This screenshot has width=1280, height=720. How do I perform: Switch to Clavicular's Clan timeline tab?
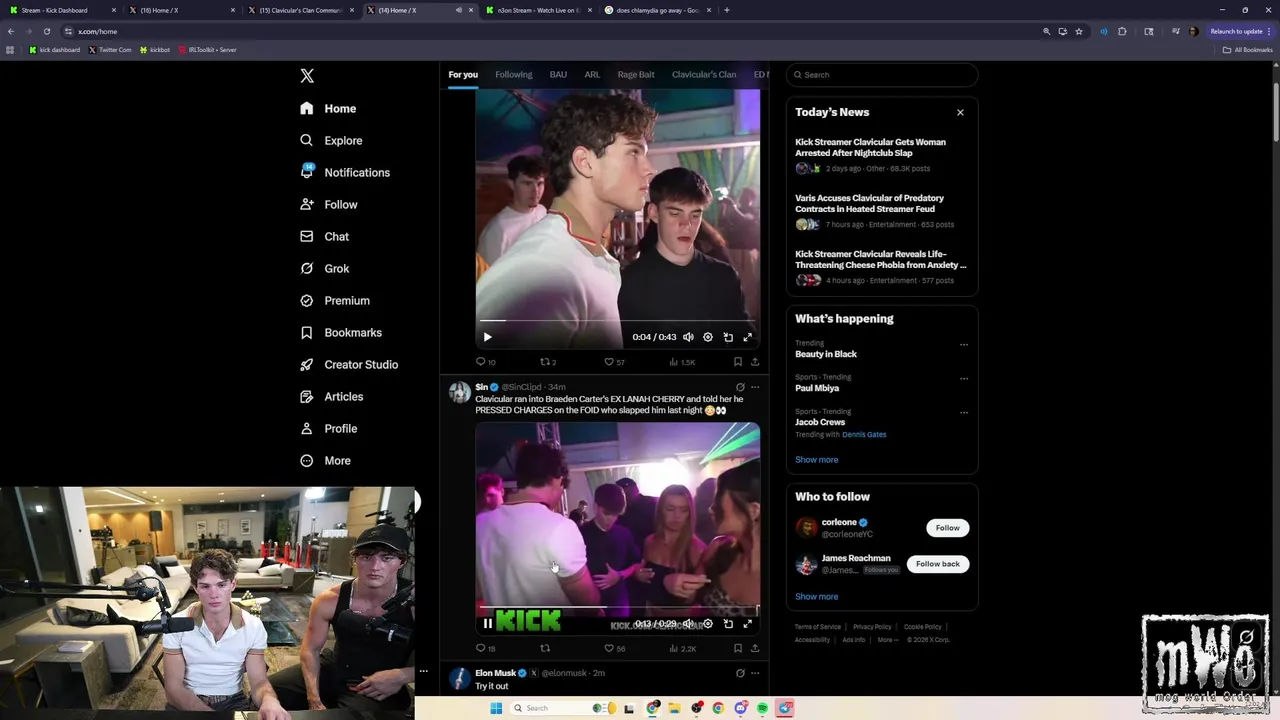tap(704, 75)
